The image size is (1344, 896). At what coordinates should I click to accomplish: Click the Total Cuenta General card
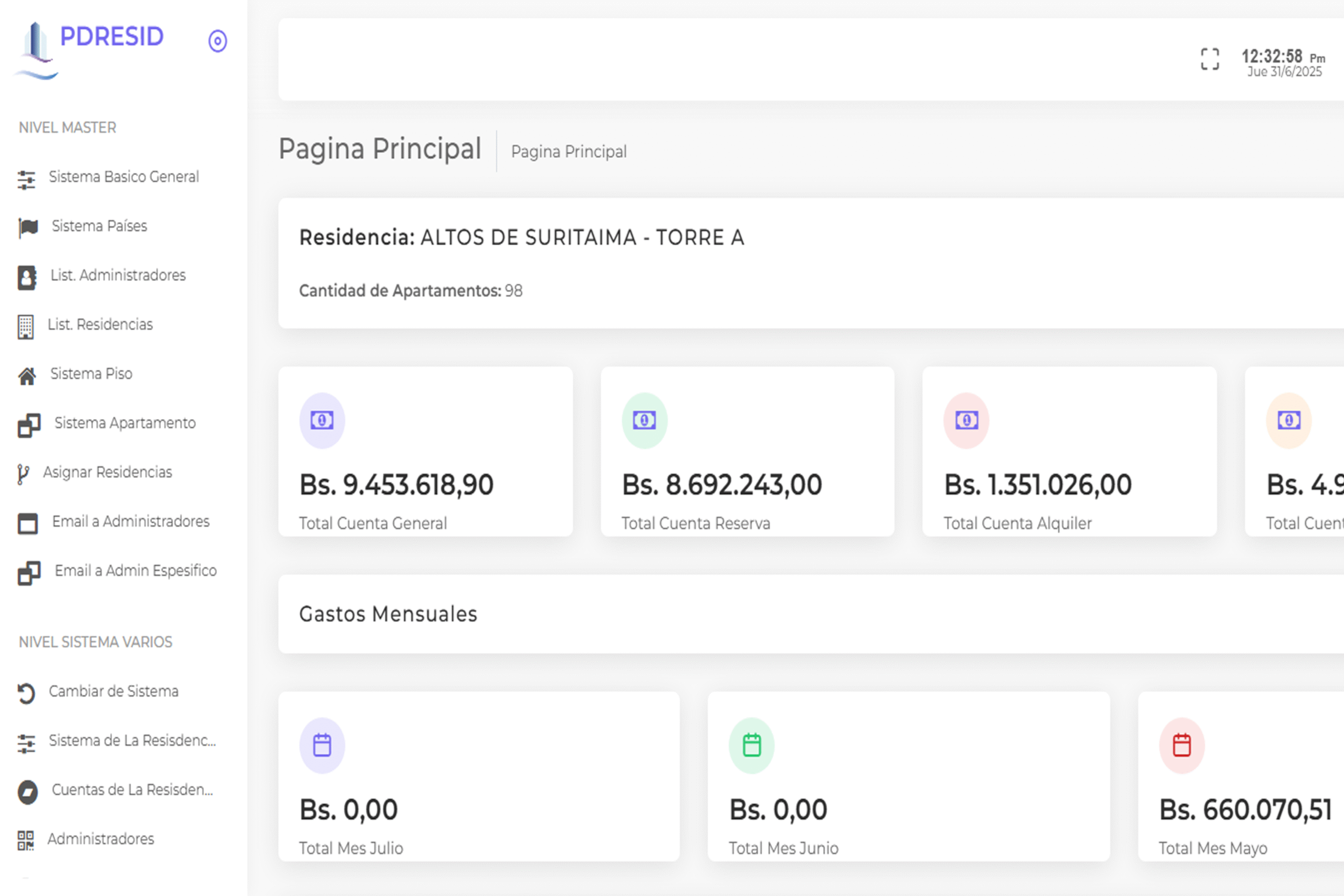coord(425,451)
